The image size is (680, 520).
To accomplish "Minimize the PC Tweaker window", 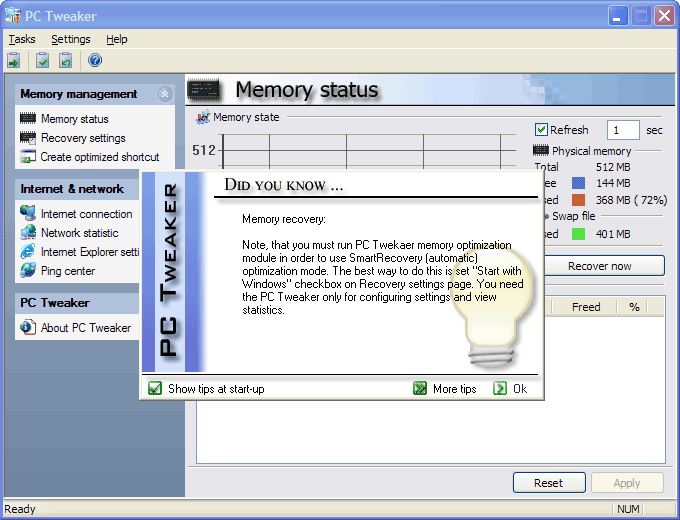I will (x=618, y=16).
